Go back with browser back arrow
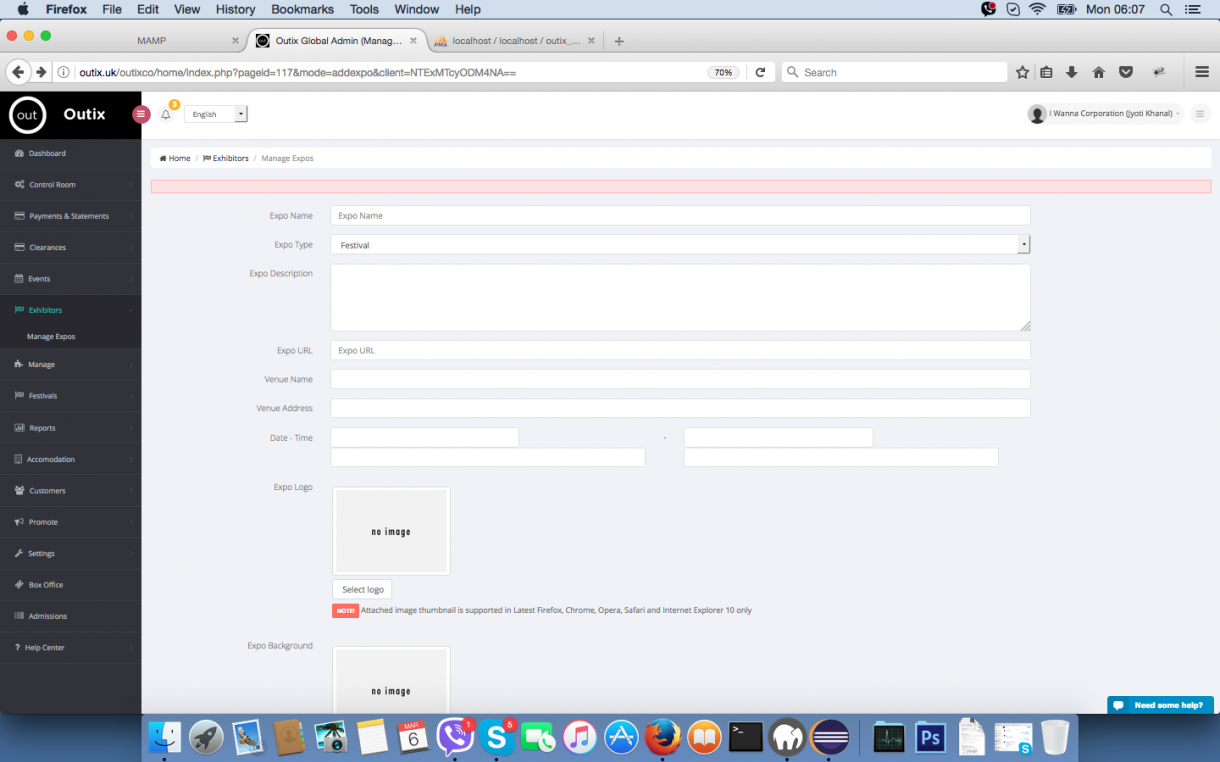The height and width of the screenshot is (762, 1220). 17,72
